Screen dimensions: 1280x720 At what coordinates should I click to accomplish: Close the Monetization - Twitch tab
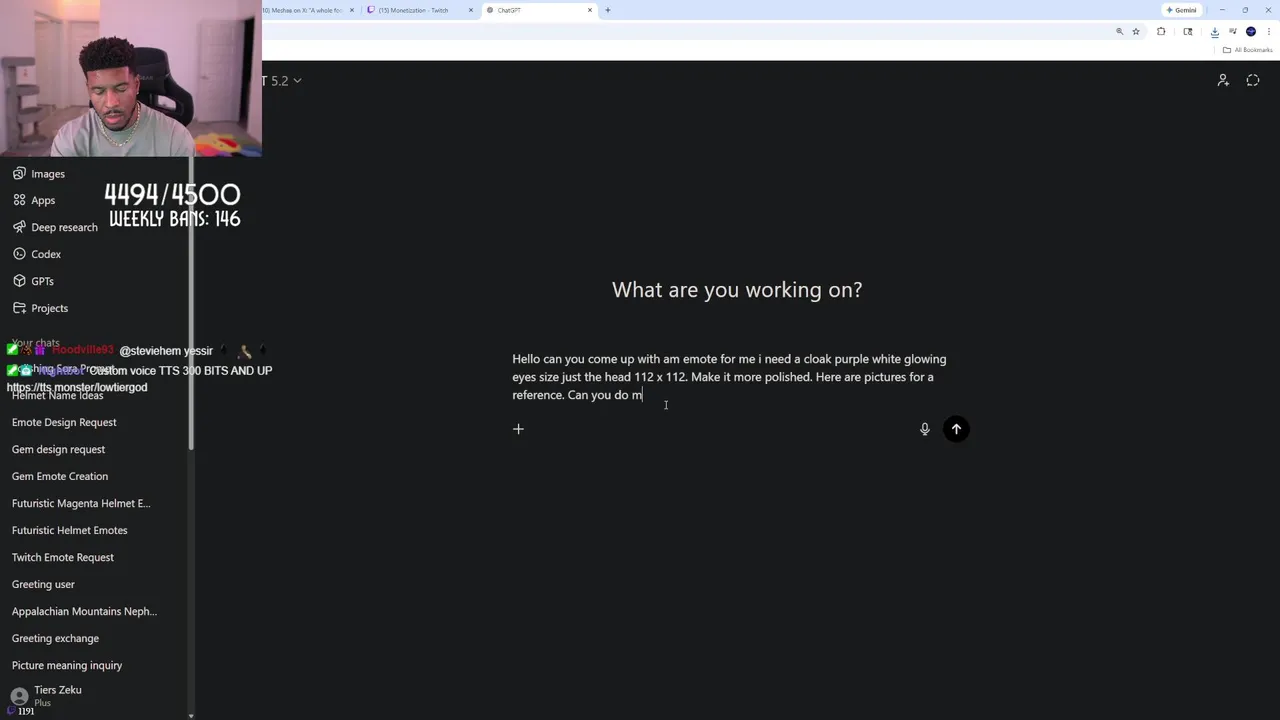471,10
